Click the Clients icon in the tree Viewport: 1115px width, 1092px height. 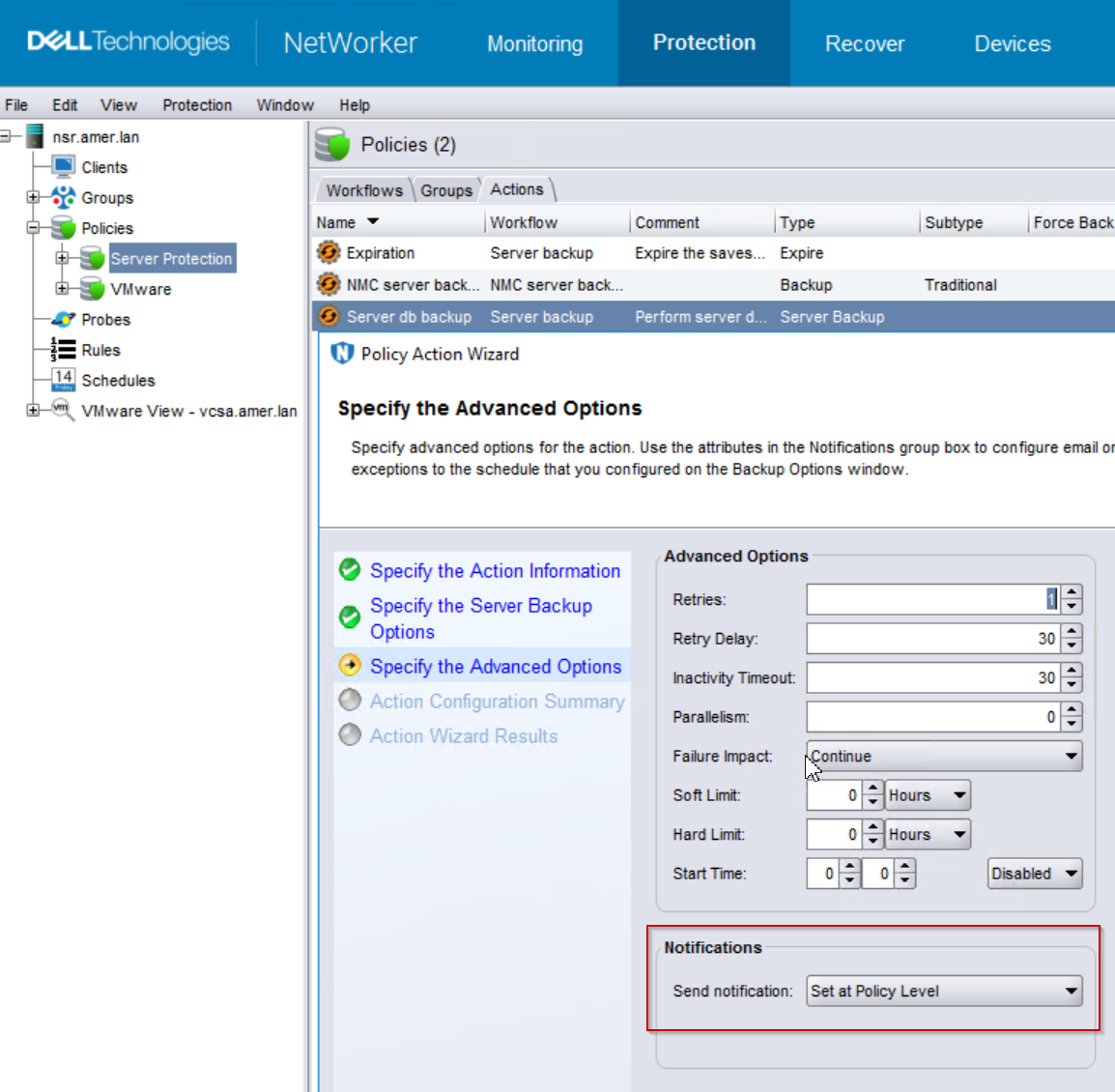point(64,166)
